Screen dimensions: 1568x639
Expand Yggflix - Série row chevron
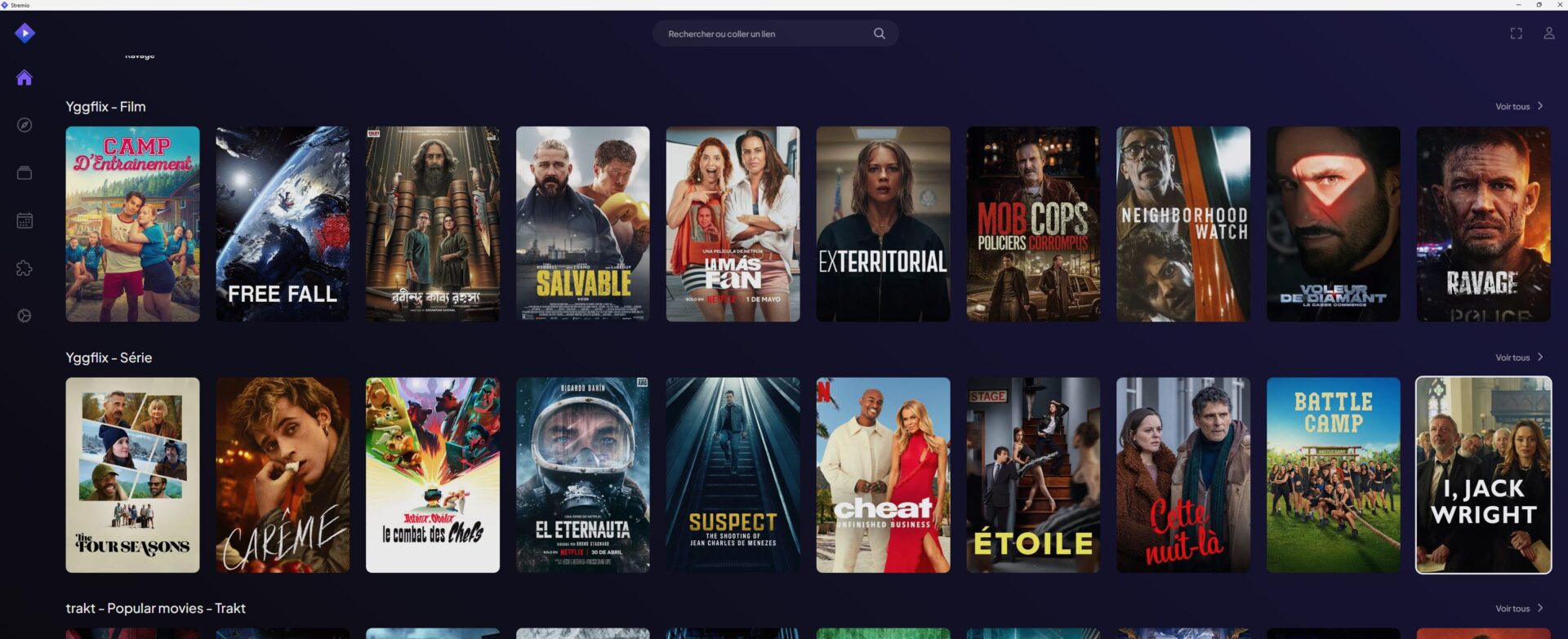1540,357
